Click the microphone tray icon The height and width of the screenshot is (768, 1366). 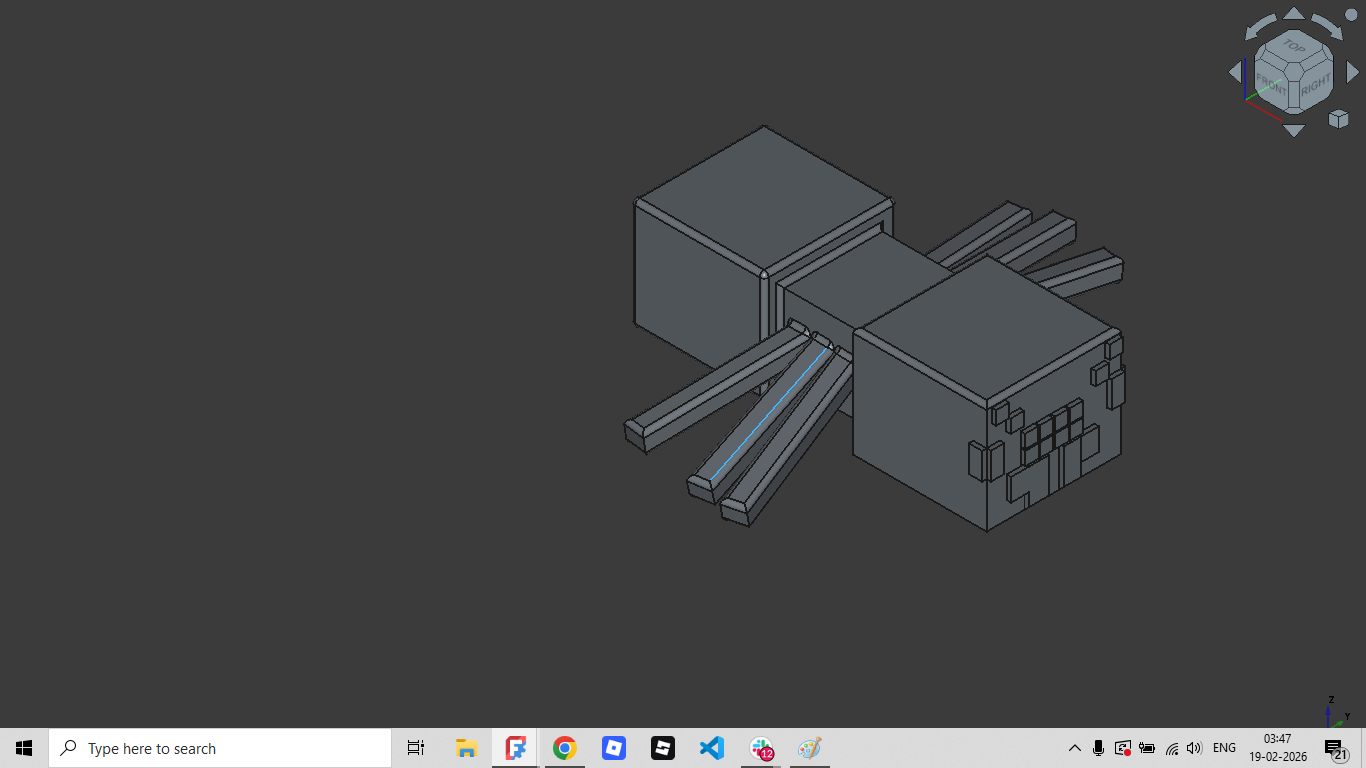[x=1099, y=748]
